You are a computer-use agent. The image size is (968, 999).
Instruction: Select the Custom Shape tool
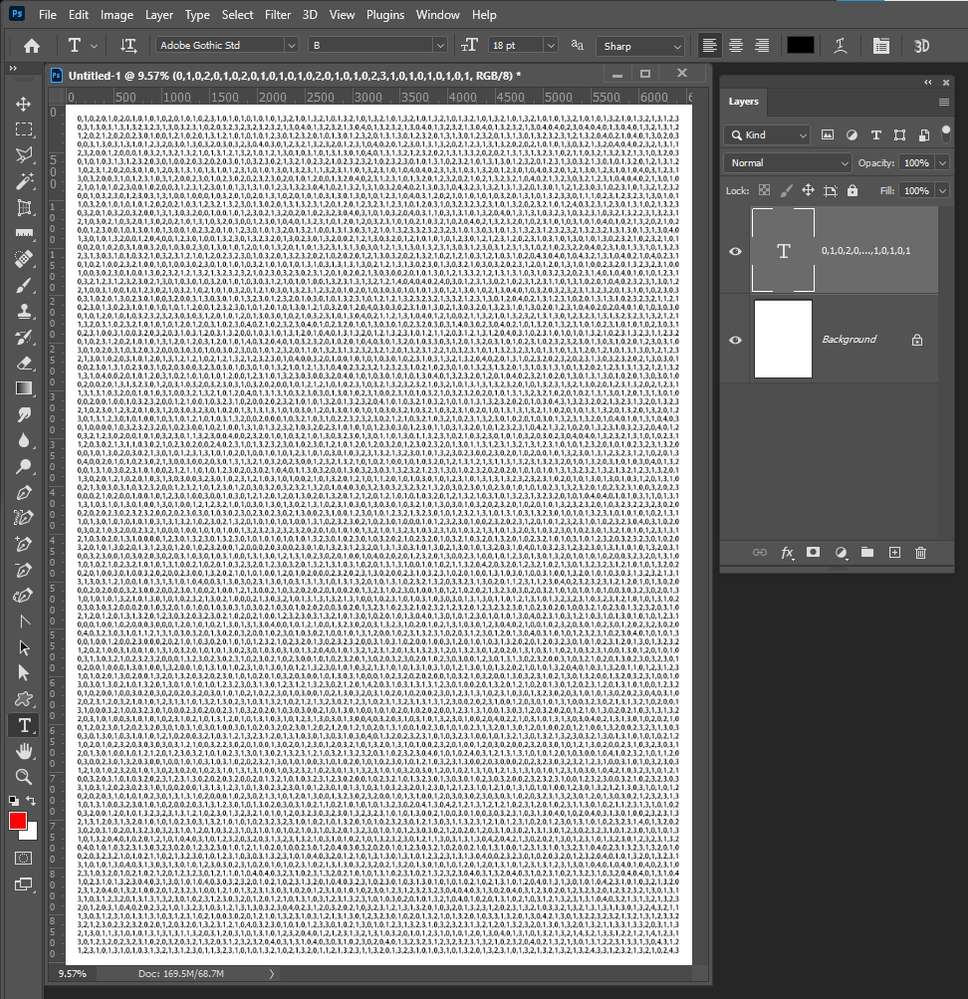click(x=24, y=700)
